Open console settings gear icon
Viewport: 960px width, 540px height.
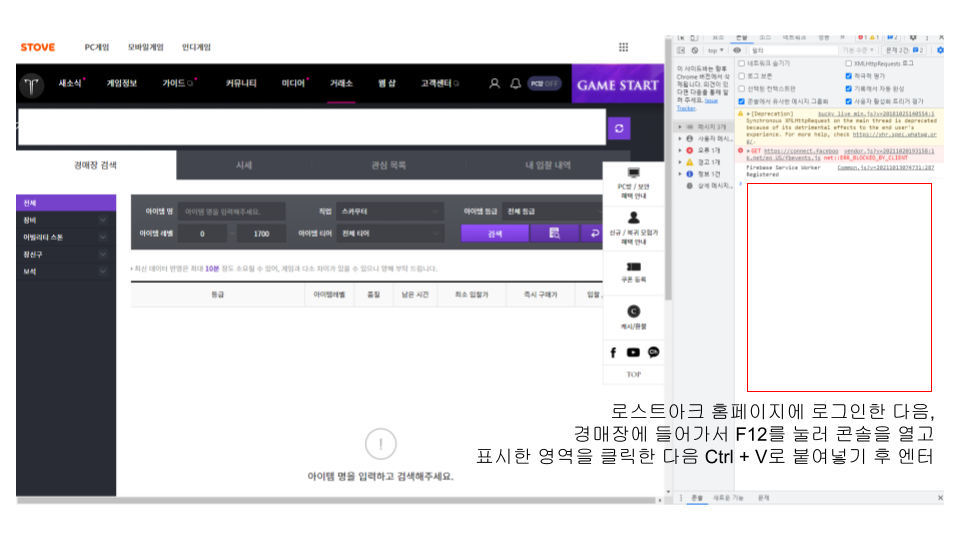[940, 50]
